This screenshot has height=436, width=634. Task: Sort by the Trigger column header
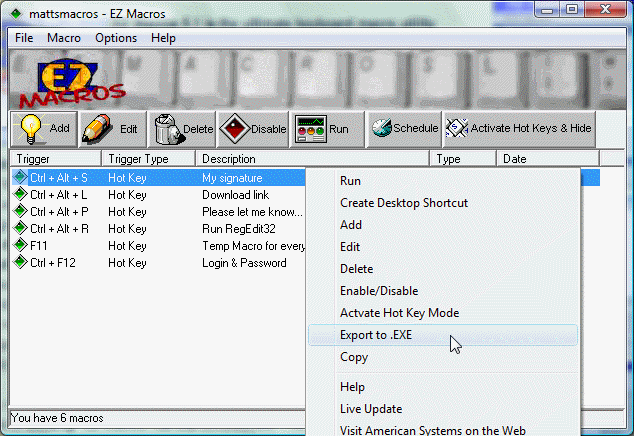pyautogui.click(x=55, y=159)
